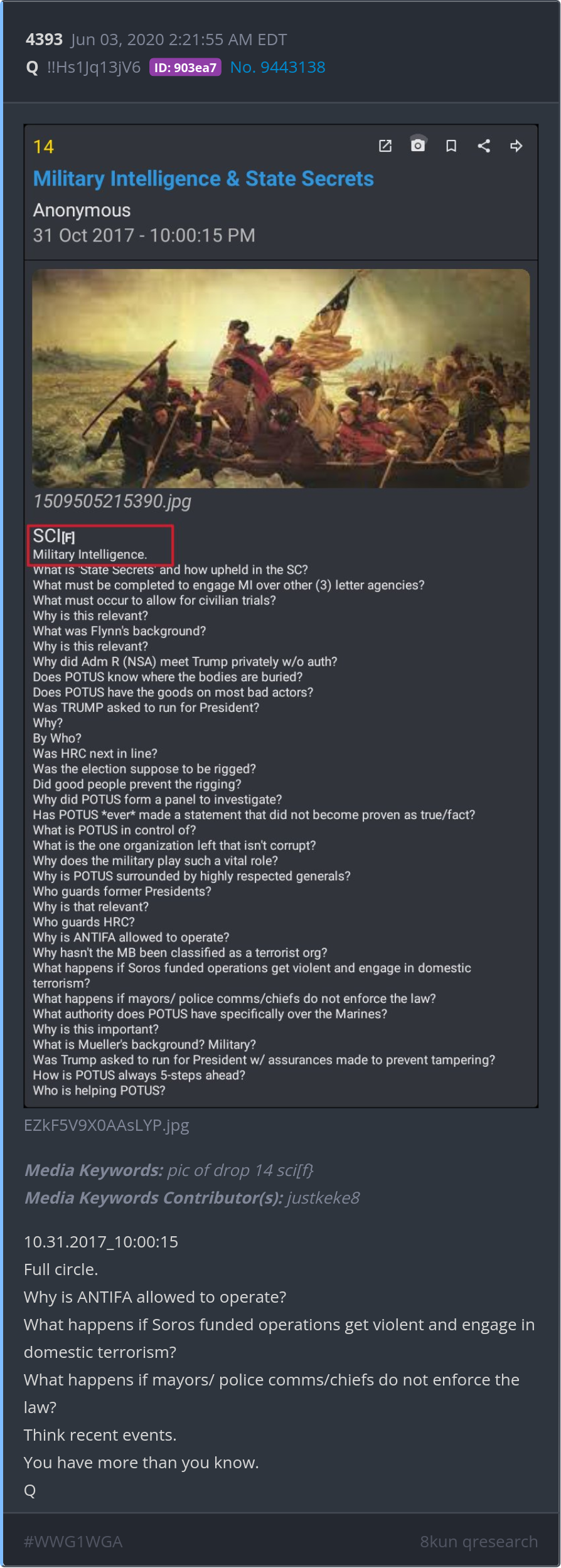Click drop number 14 label
Image resolution: width=561 pixels, height=1568 pixels.
click(44, 147)
